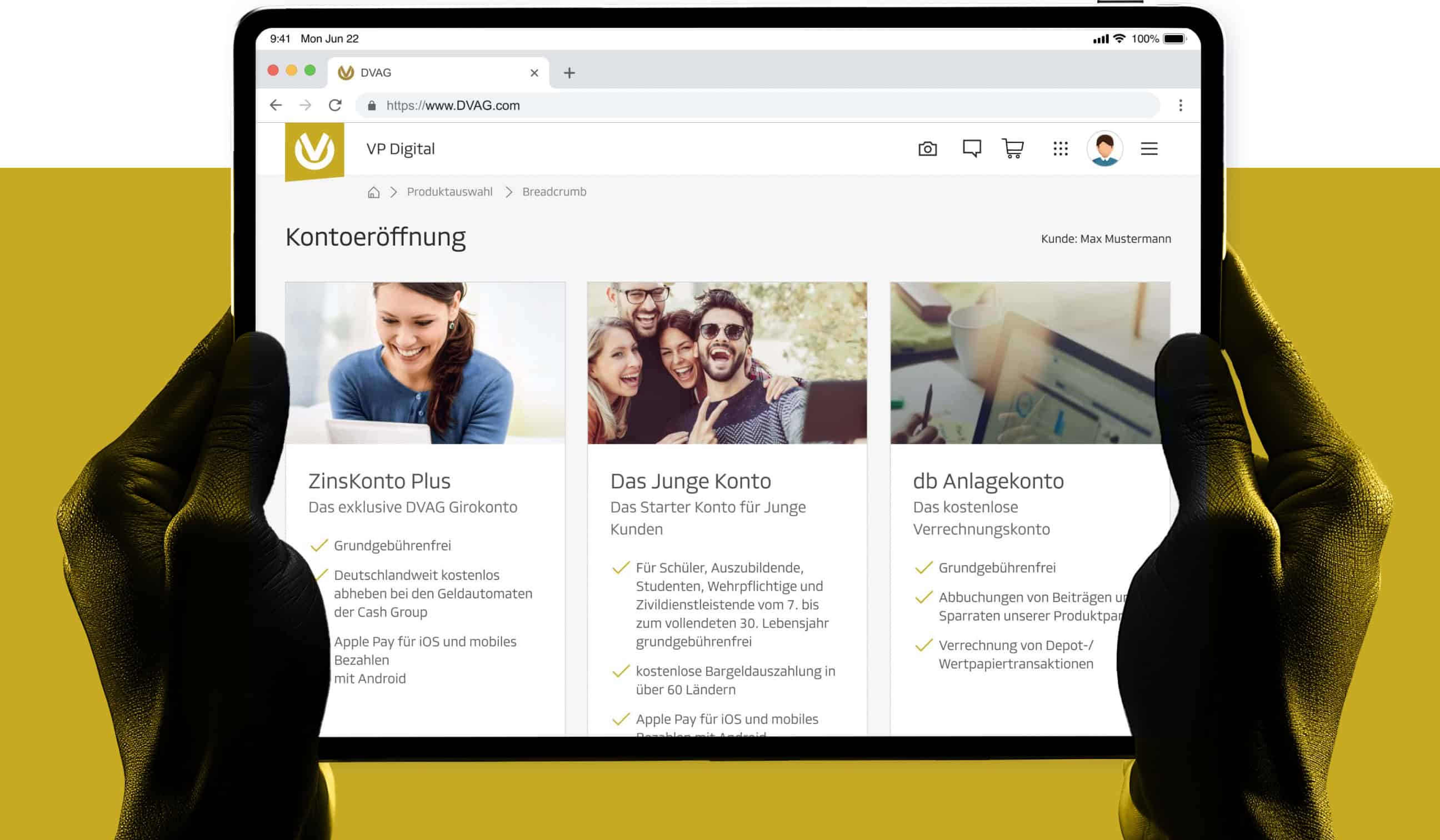Screen dimensions: 1440x840
Task: Open the hamburger menu in the header
Action: point(1149,148)
